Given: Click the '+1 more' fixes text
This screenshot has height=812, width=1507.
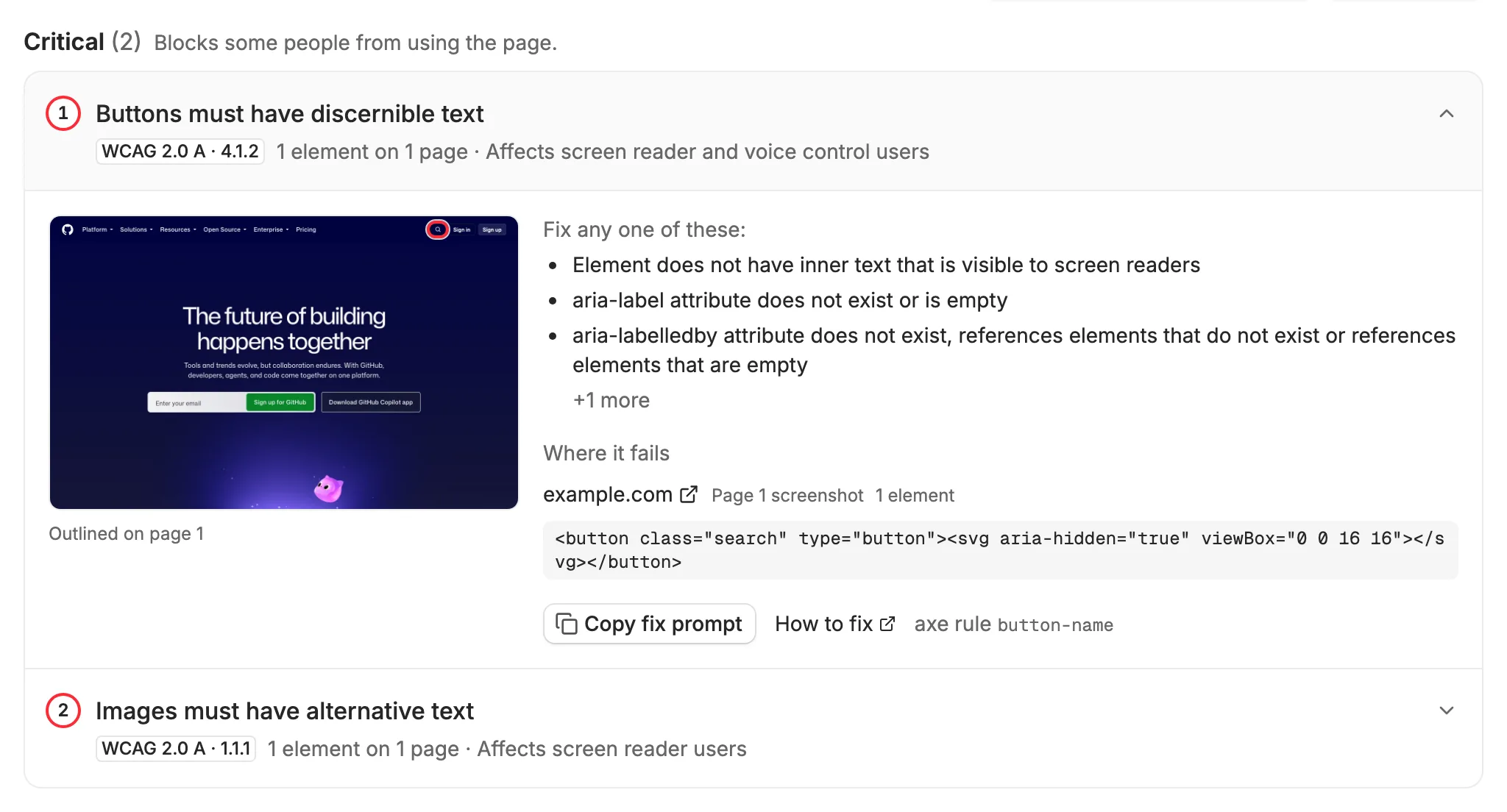Looking at the screenshot, I should coord(611,400).
